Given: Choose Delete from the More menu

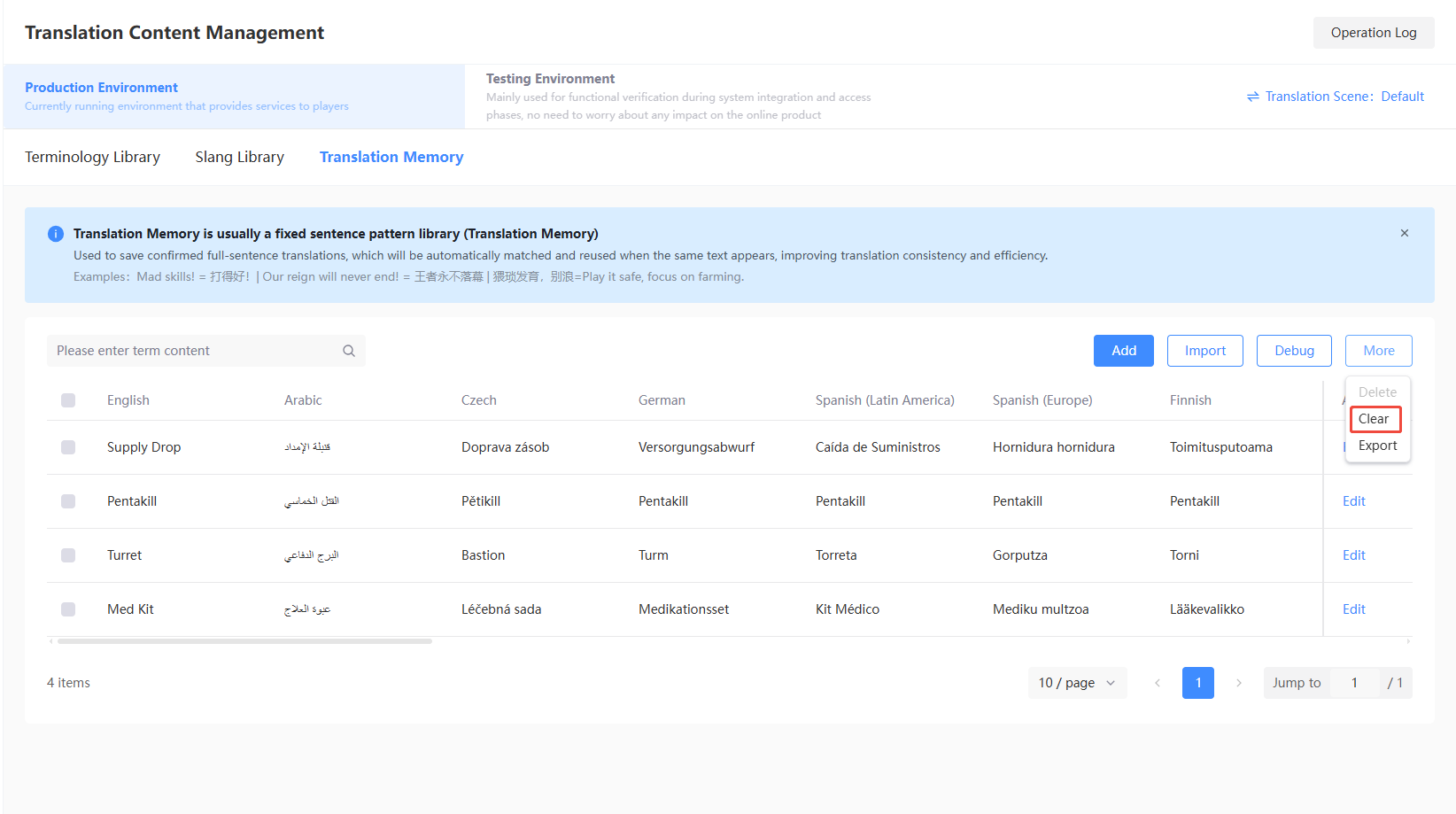Looking at the screenshot, I should 1378,392.
